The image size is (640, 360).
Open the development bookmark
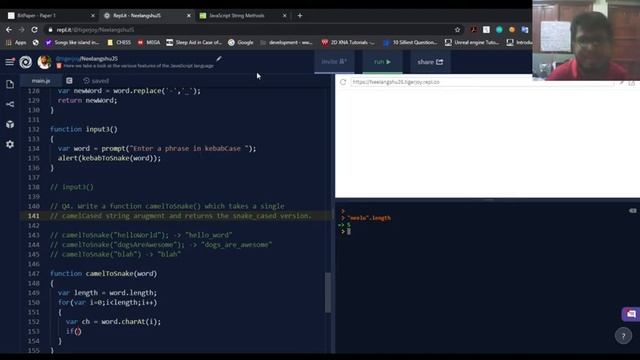(x=286, y=42)
